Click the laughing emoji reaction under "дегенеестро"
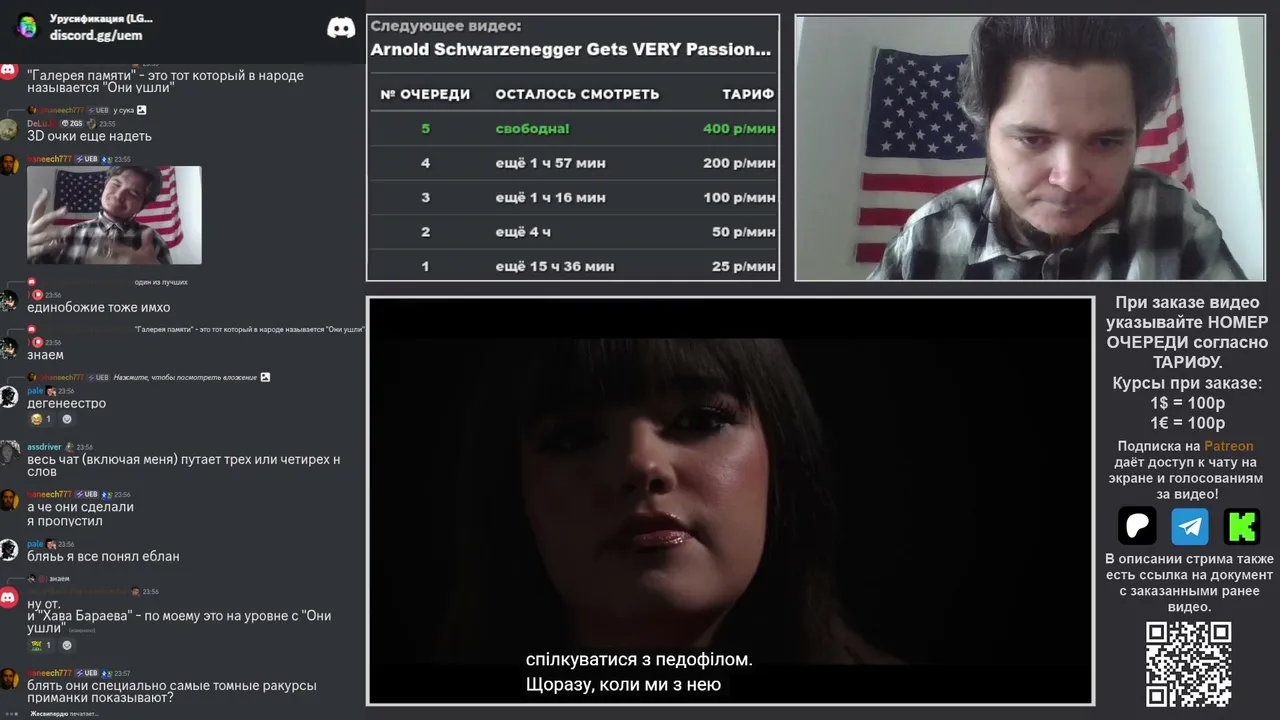Screen dimensions: 1280x720 tap(41, 419)
